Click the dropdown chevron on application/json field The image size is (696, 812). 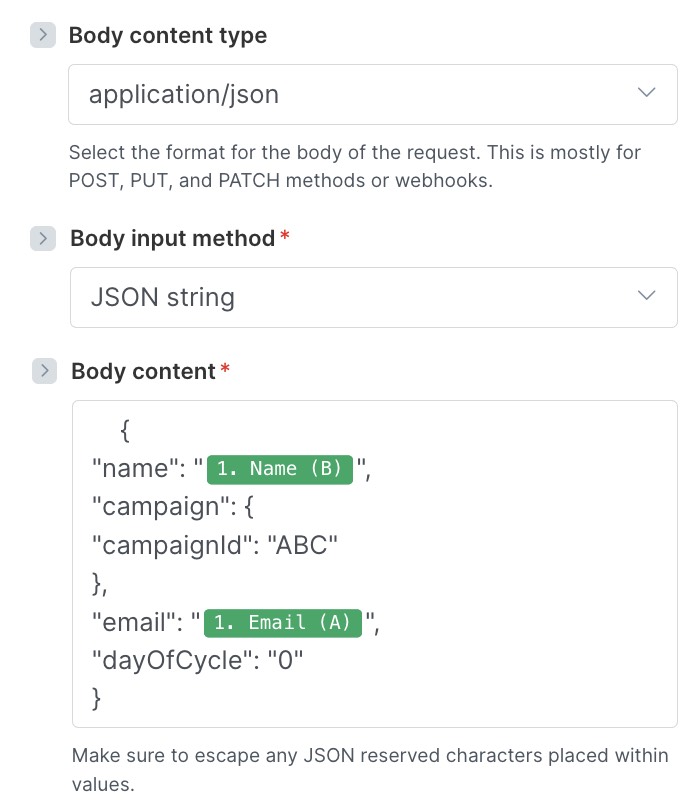(x=646, y=93)
